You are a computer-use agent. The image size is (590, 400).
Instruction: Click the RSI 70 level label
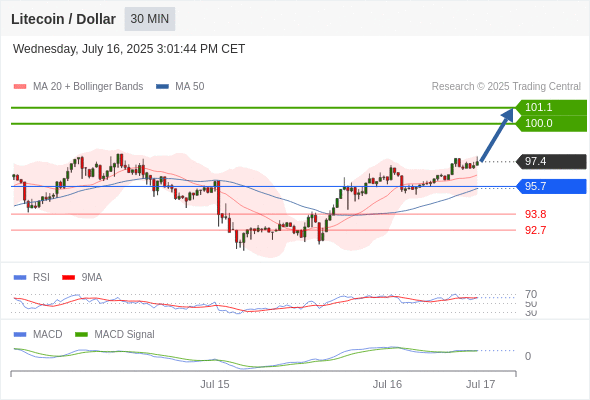(531, 294)
